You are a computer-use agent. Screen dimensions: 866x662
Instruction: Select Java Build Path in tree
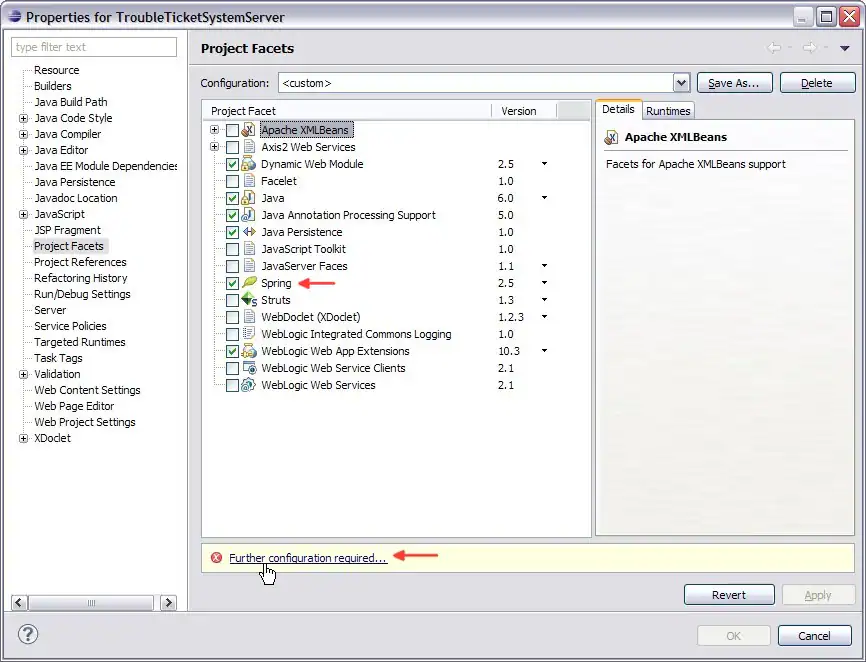(x=71, y=102)
